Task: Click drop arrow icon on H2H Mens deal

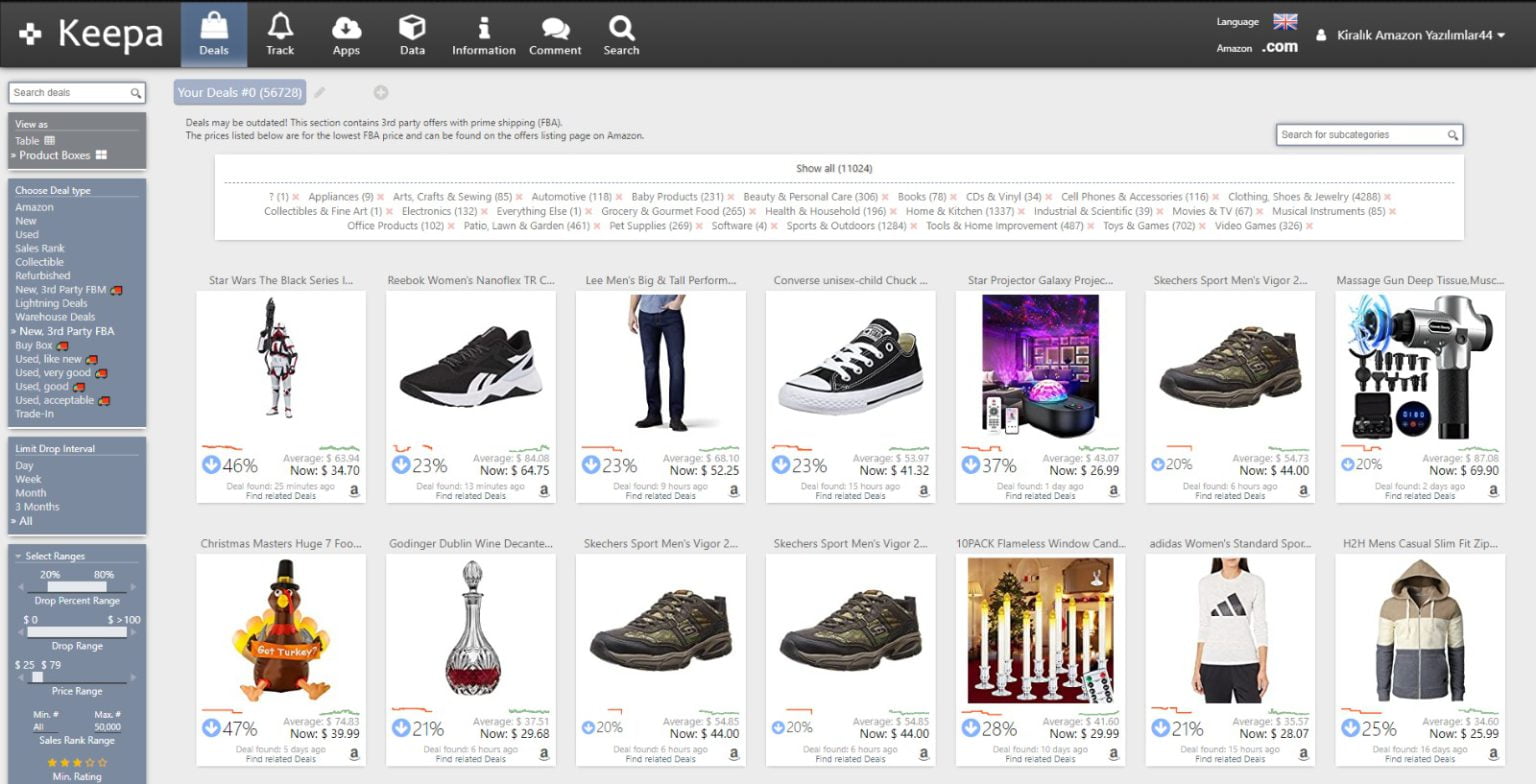Action: tap(1351, 728)
